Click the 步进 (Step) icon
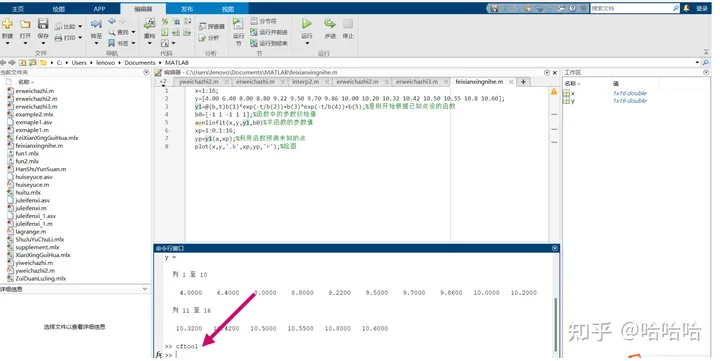 pos(330,23)
